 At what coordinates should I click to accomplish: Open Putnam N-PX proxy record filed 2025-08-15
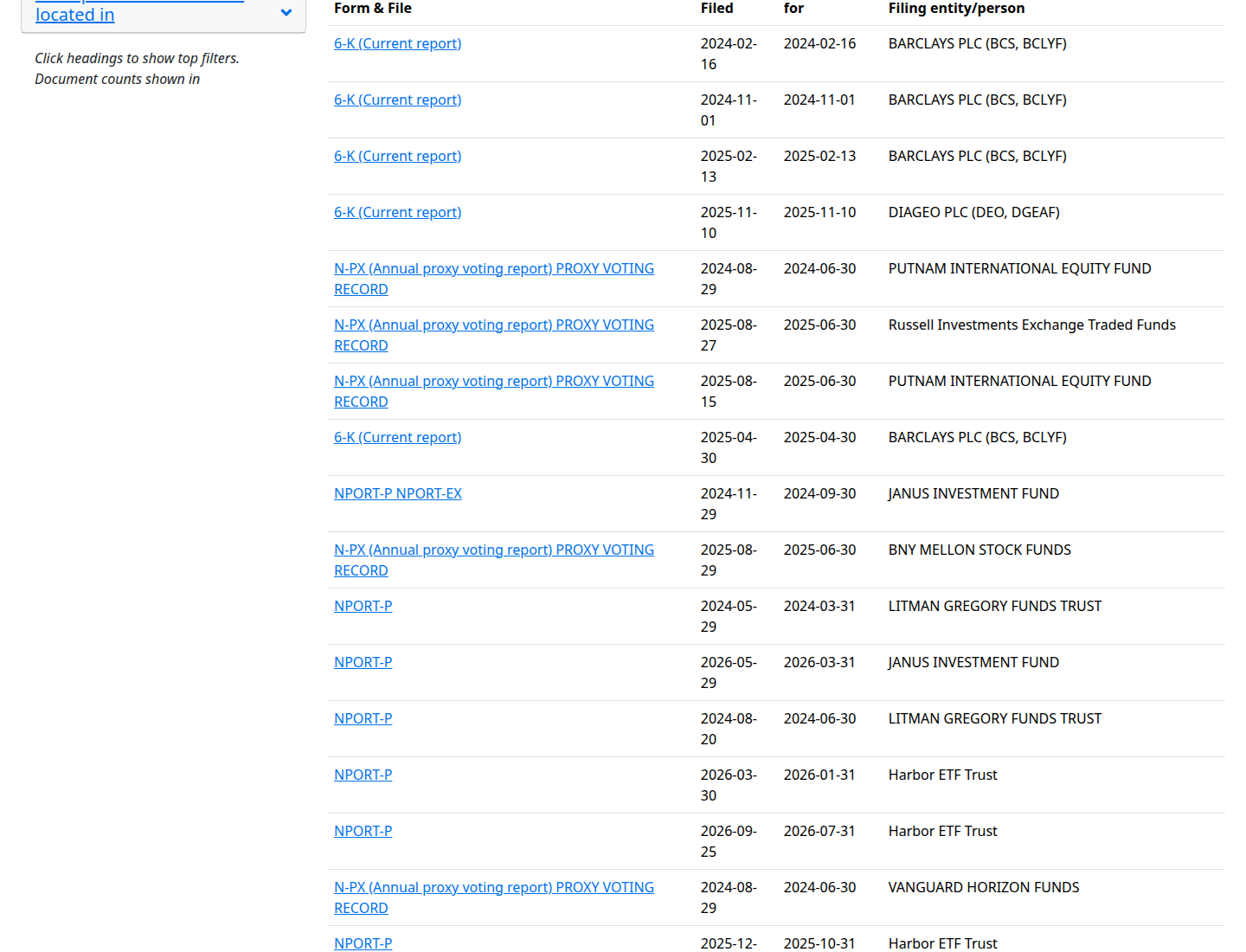494,391
